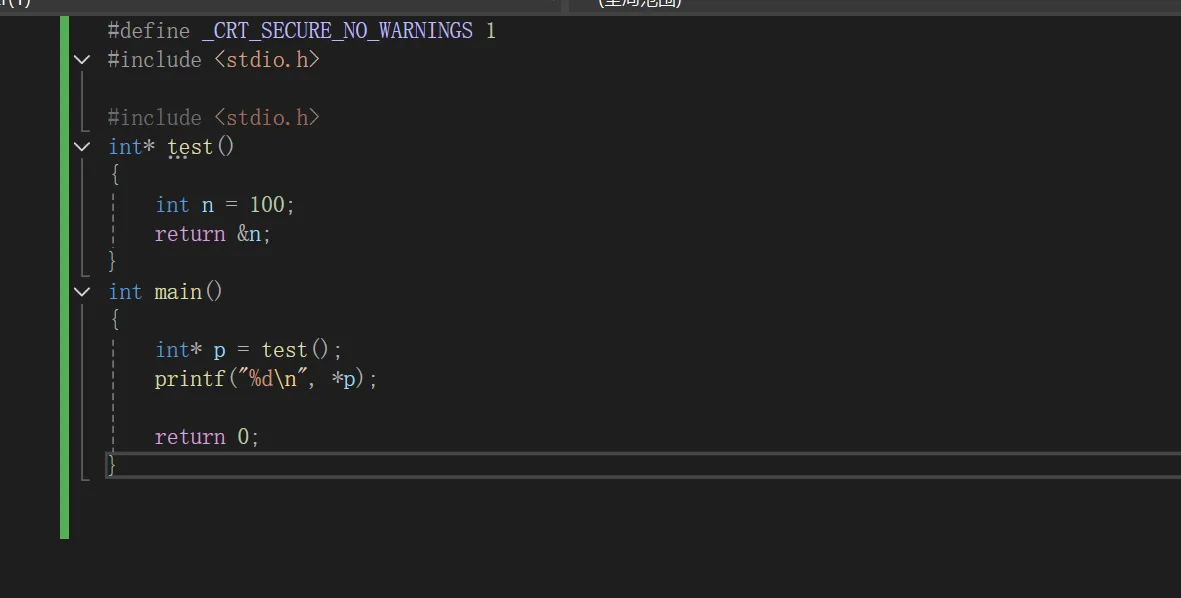This screenshot has height=598, width=1181.
Task: Click the _CRT_SECURE_NO_WARNINGS macro name
Action: pos(337,31)
